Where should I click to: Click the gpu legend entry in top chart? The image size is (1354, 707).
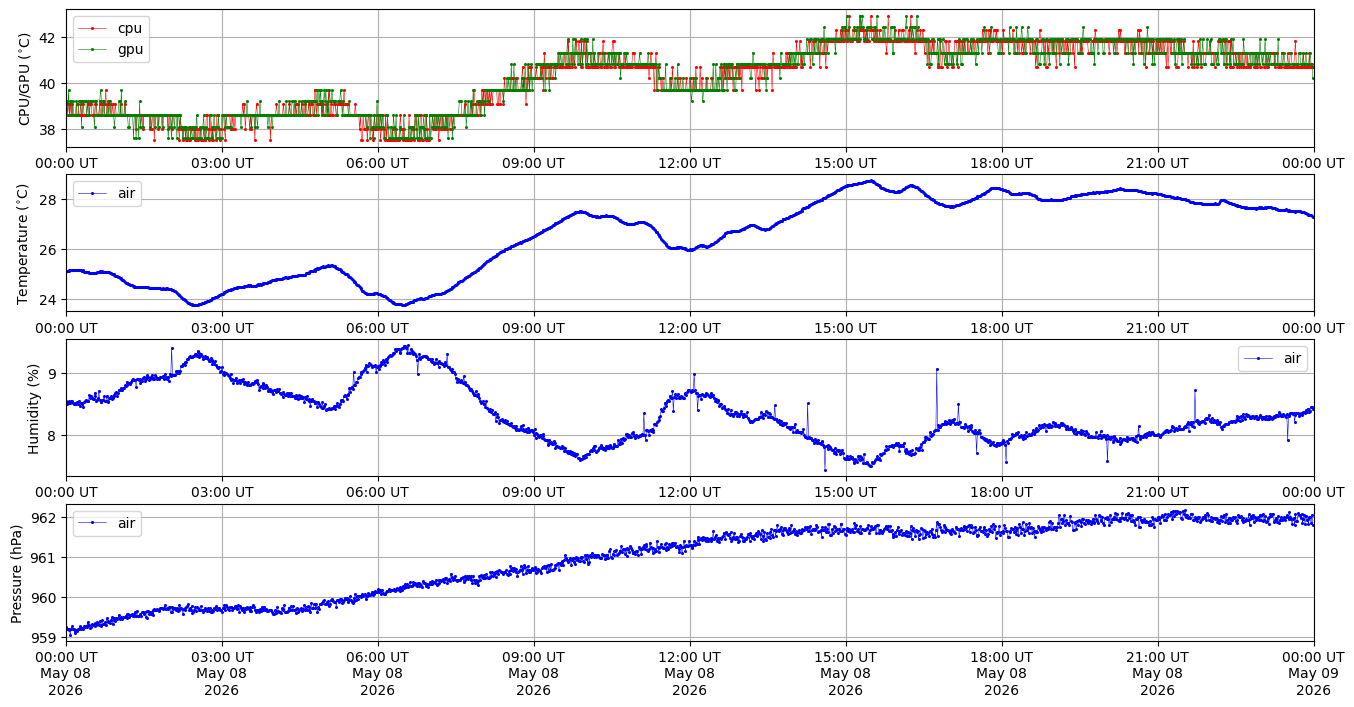coord(111,48)
